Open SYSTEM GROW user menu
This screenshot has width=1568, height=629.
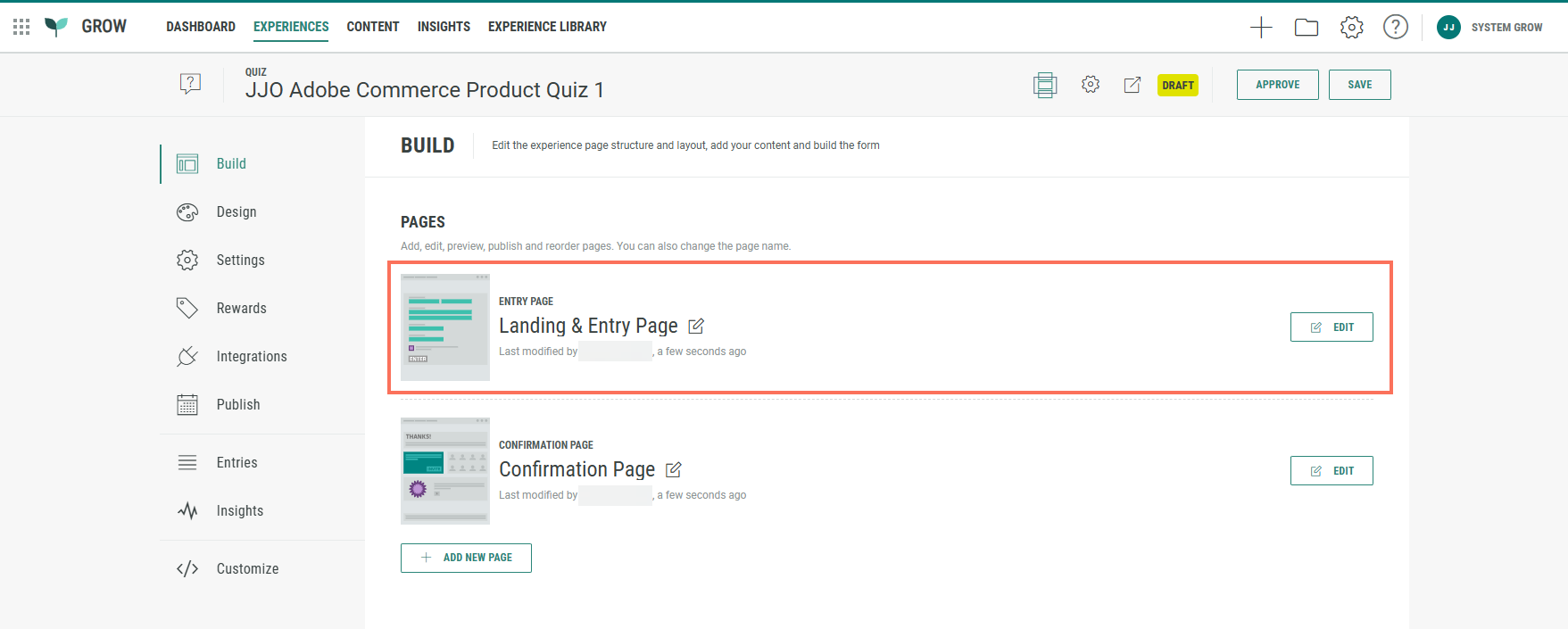(1506, 28)
